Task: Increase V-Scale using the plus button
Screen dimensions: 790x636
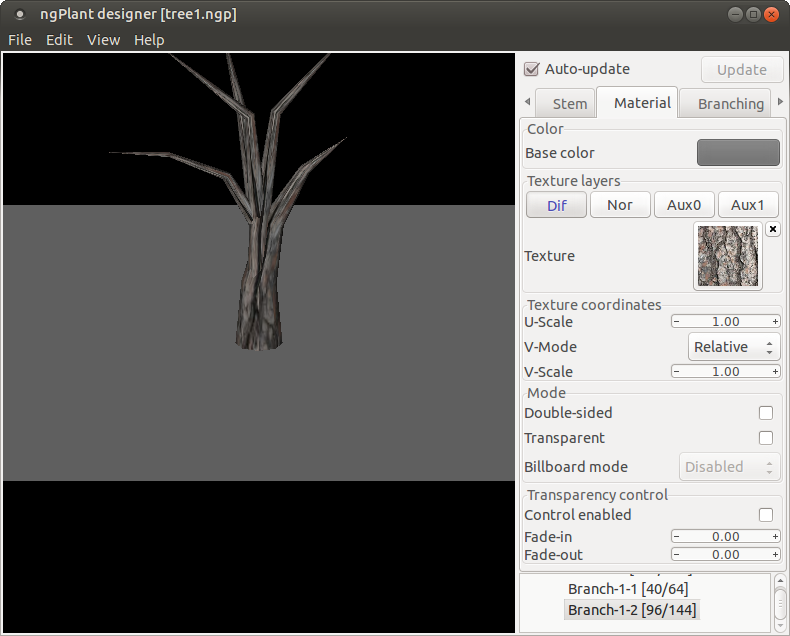Action: tap(775, 372)
